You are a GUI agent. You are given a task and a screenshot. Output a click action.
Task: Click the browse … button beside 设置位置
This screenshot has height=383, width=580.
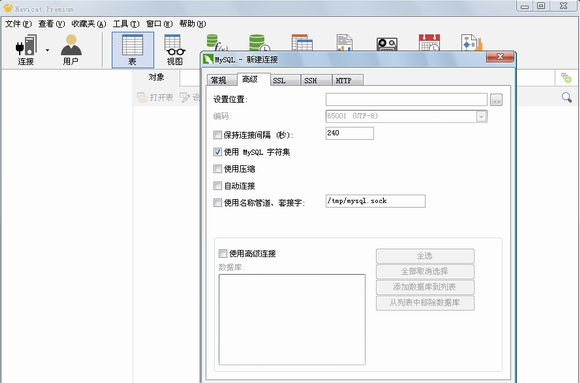click(x=496, y=100)
